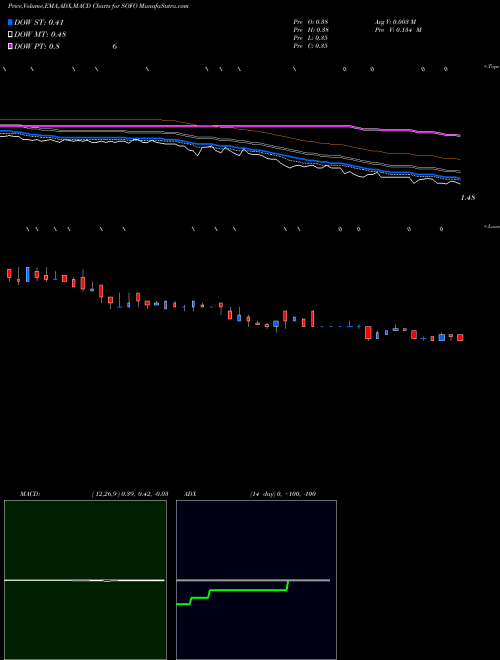Click the '<Tops' label at right edge
This screenshot has height=660, width=500.
pos(492,67)
